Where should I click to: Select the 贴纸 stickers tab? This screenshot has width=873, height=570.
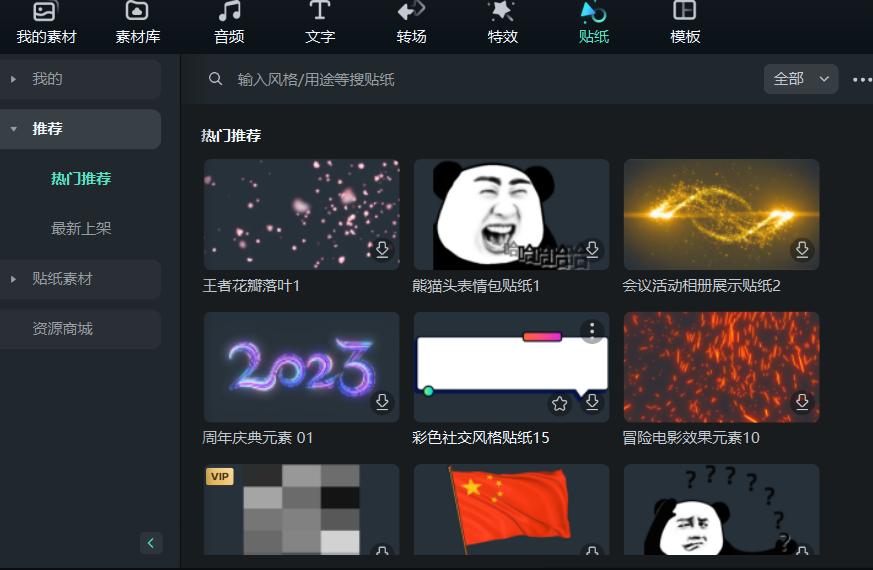(594, 23)
